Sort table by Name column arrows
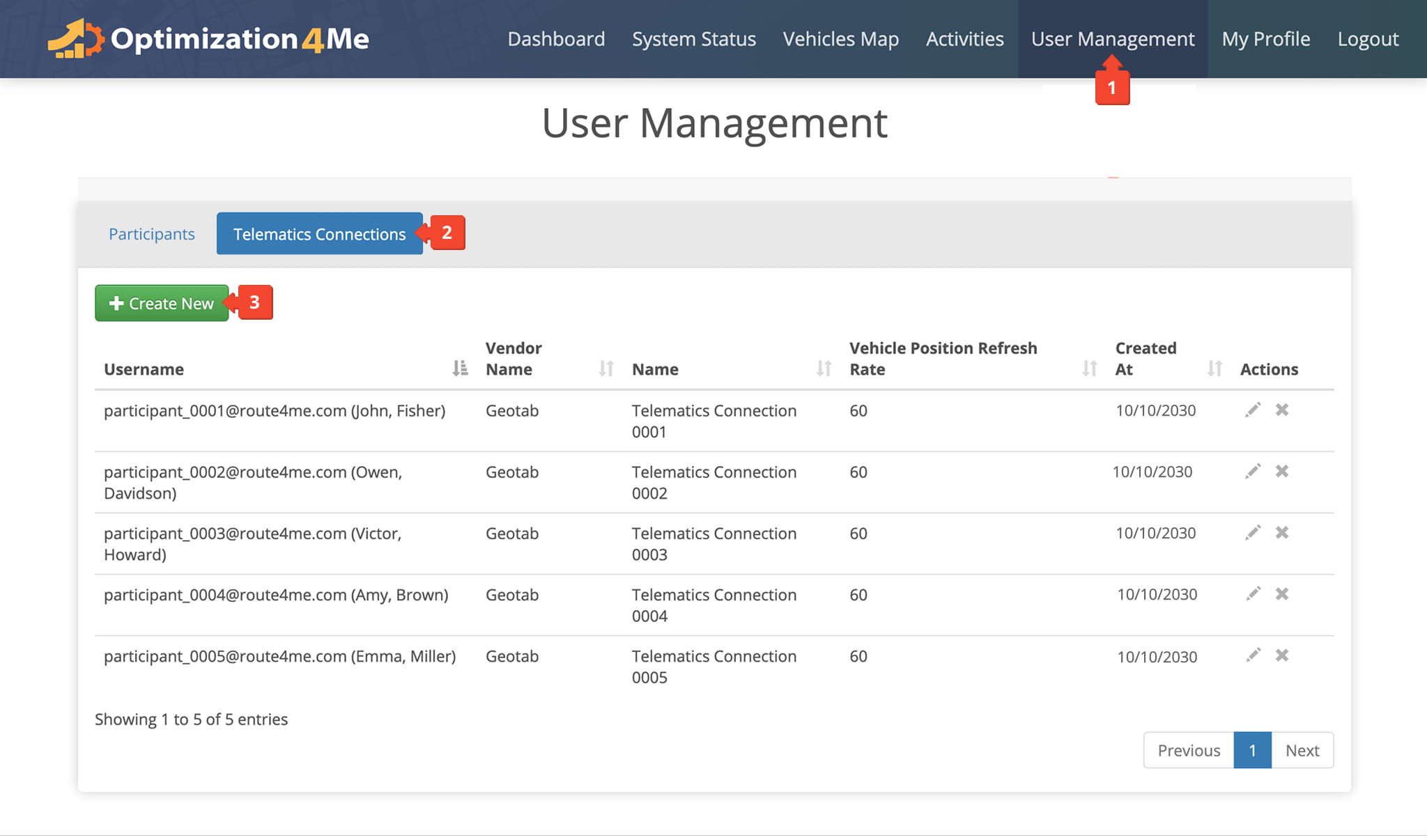The image size is (1427, 840). 824,368
